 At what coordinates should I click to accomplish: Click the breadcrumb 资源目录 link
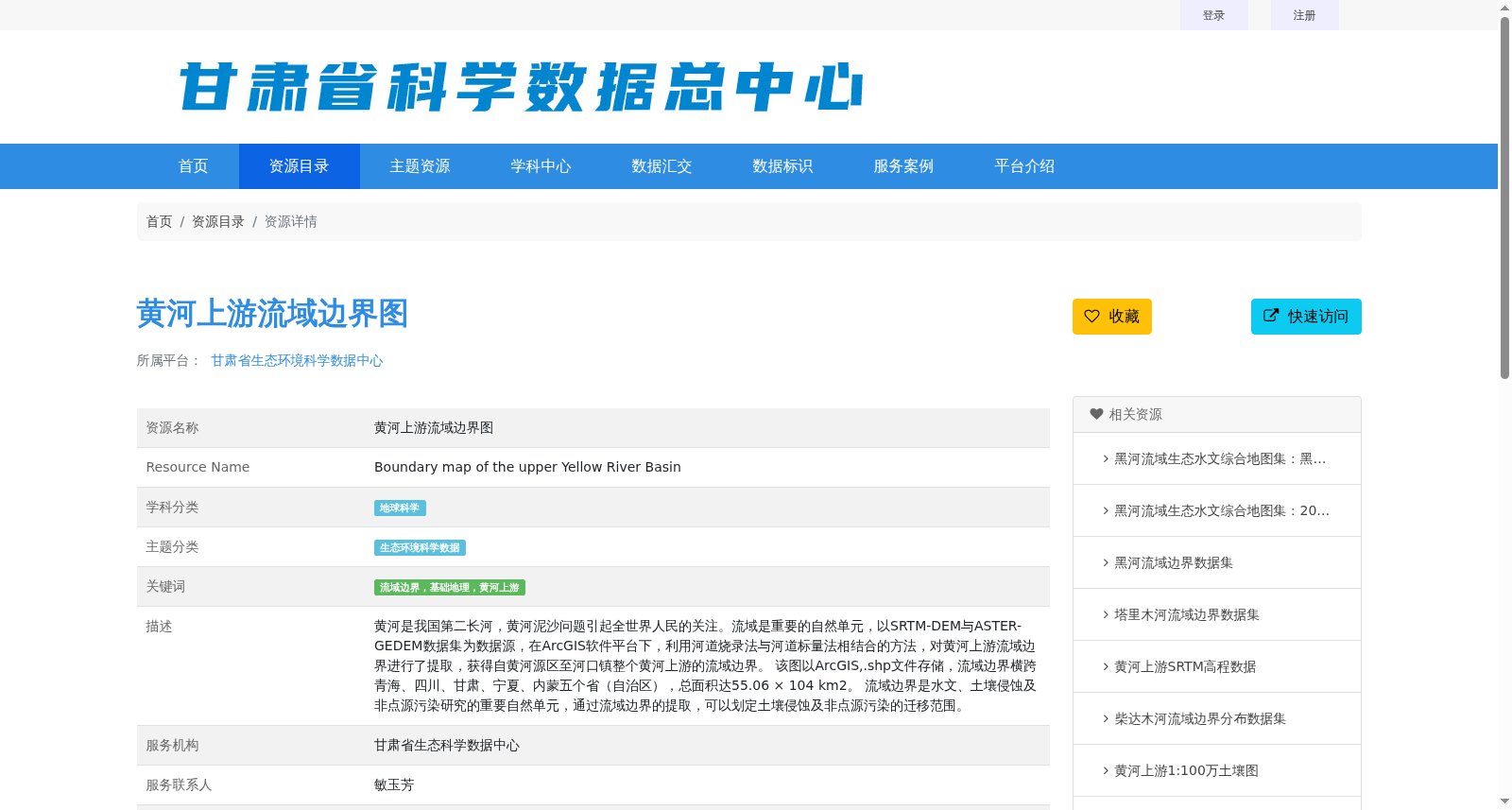[x=218, y=221]
